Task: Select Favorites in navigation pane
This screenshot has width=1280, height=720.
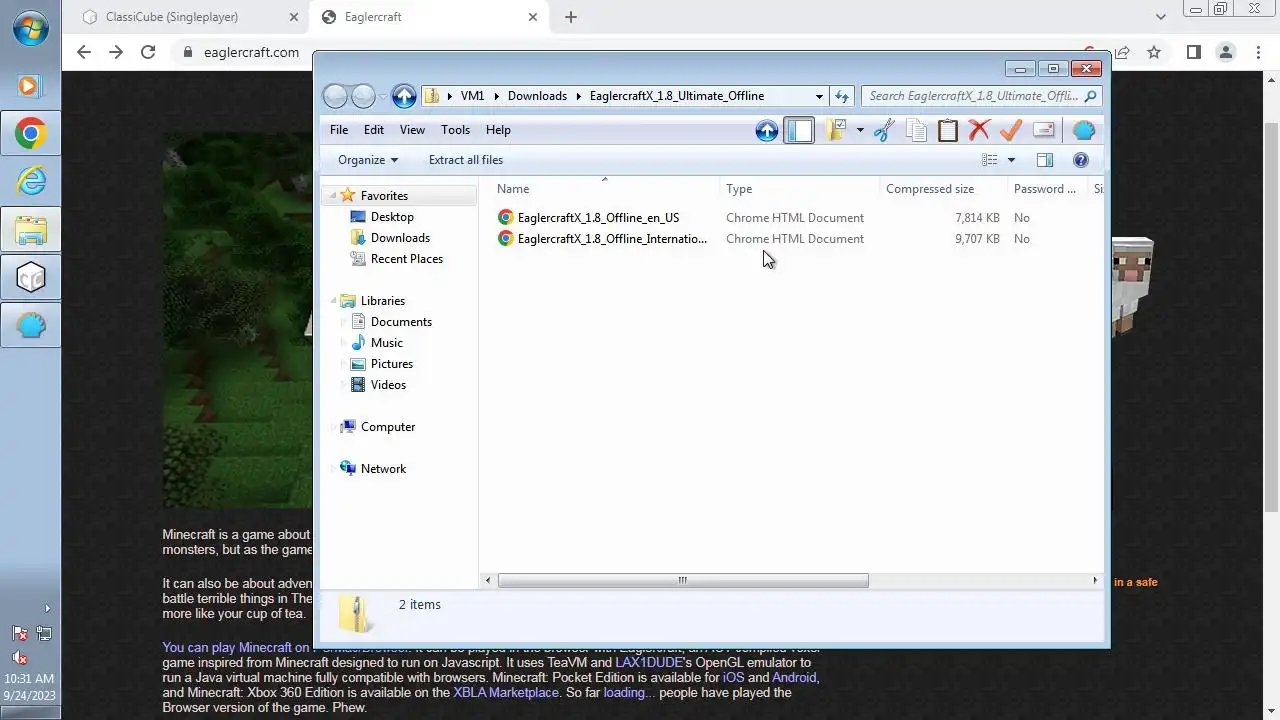Action: pyautogui.click(x=384, y=196)
